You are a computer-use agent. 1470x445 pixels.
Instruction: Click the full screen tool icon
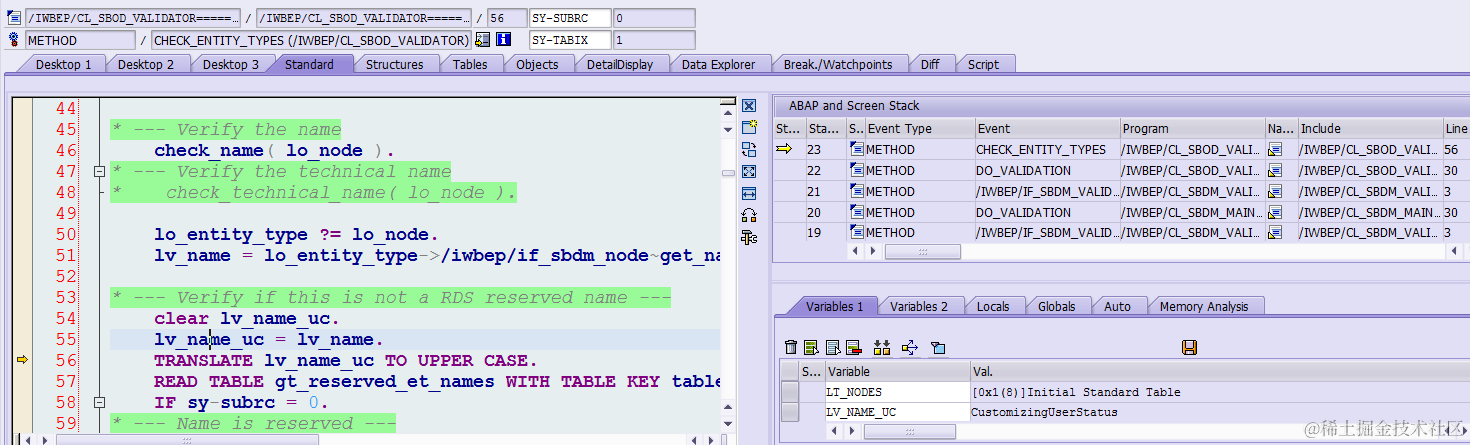[x=749, y=172]
